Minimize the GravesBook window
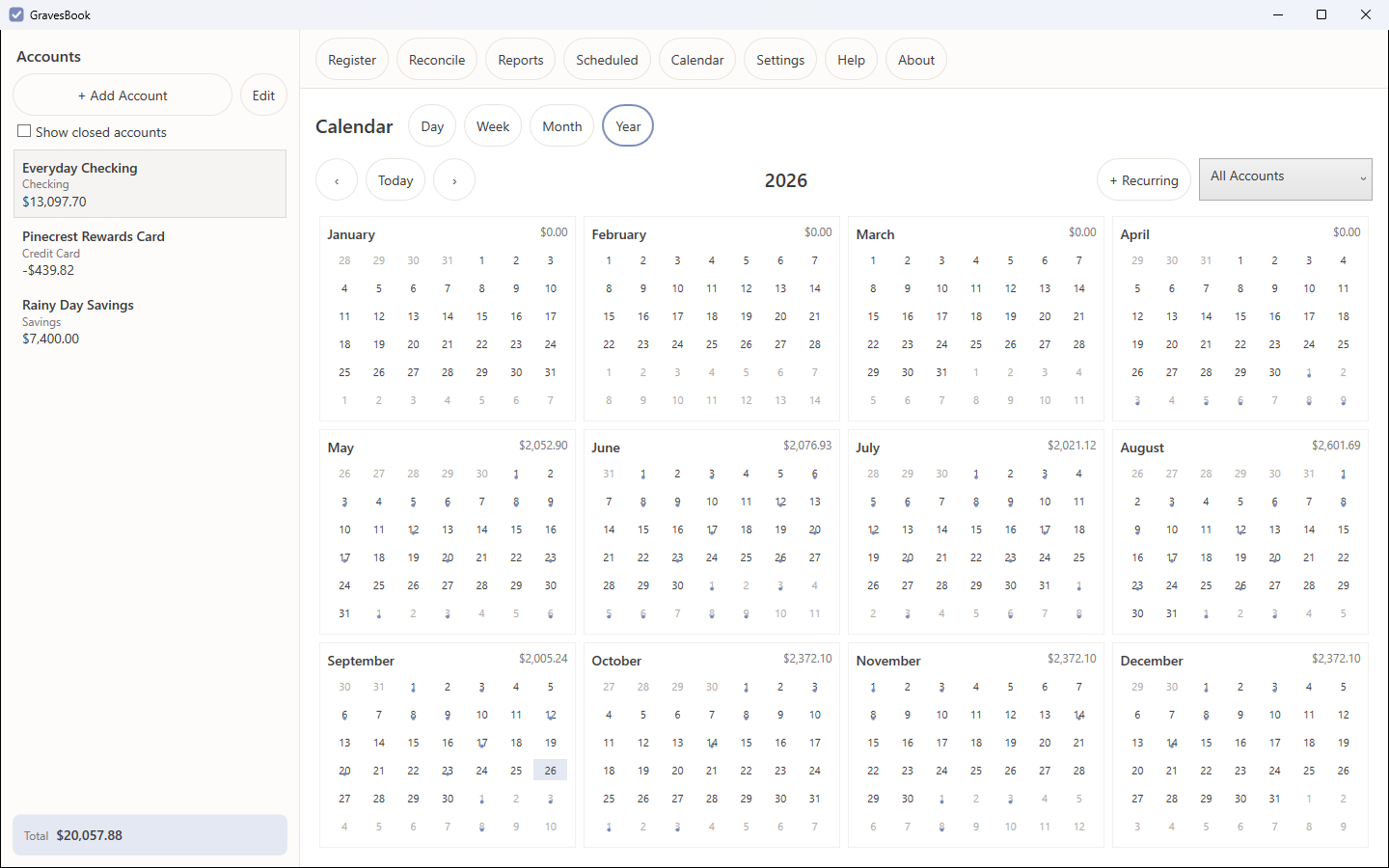The height and width of the screenshot is (868, 1389). (1278, 14)
